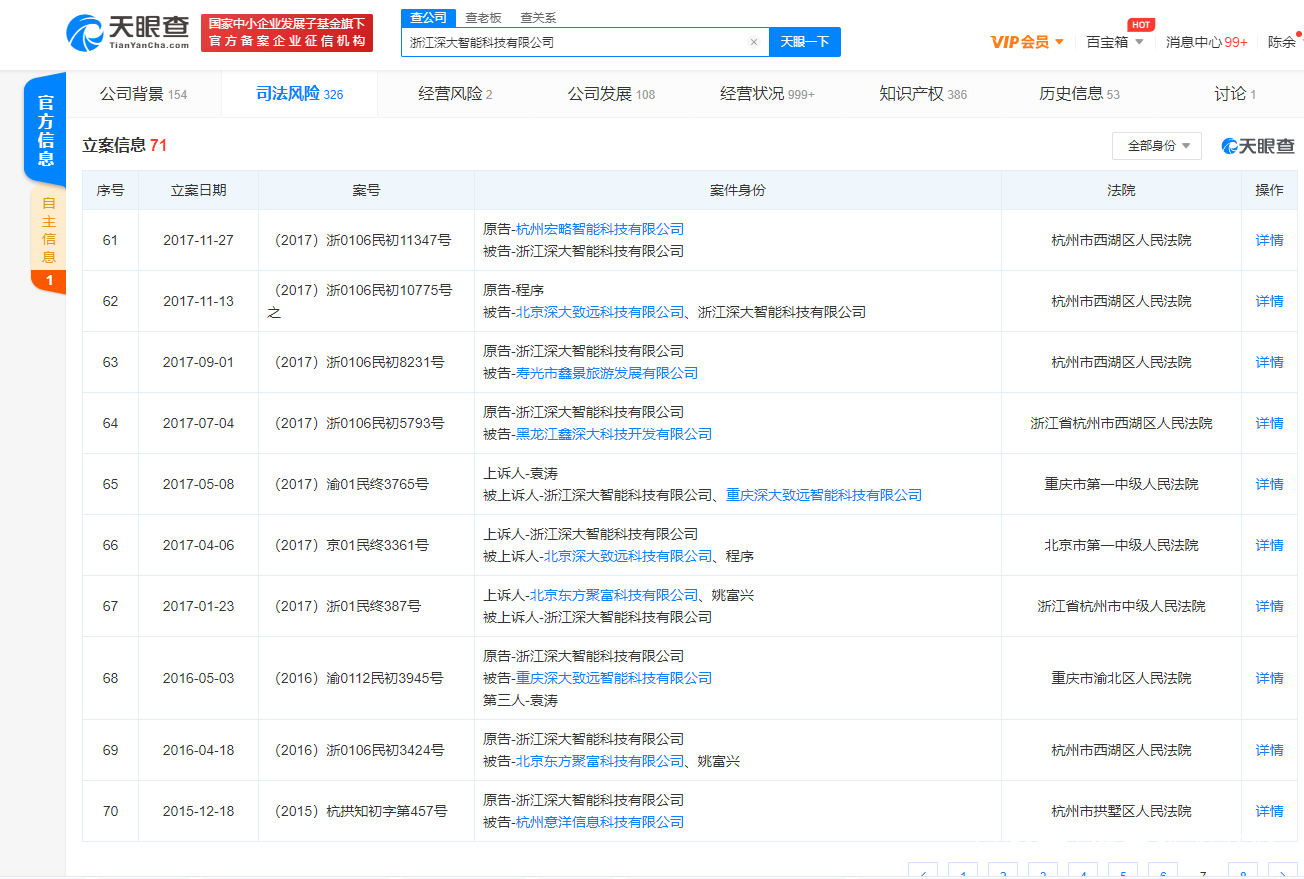The width and height of the screenshot is (1304, 879).
Task: Click the 天眼查 brand mark beside 全部身份
Action: pos(1256,145)
